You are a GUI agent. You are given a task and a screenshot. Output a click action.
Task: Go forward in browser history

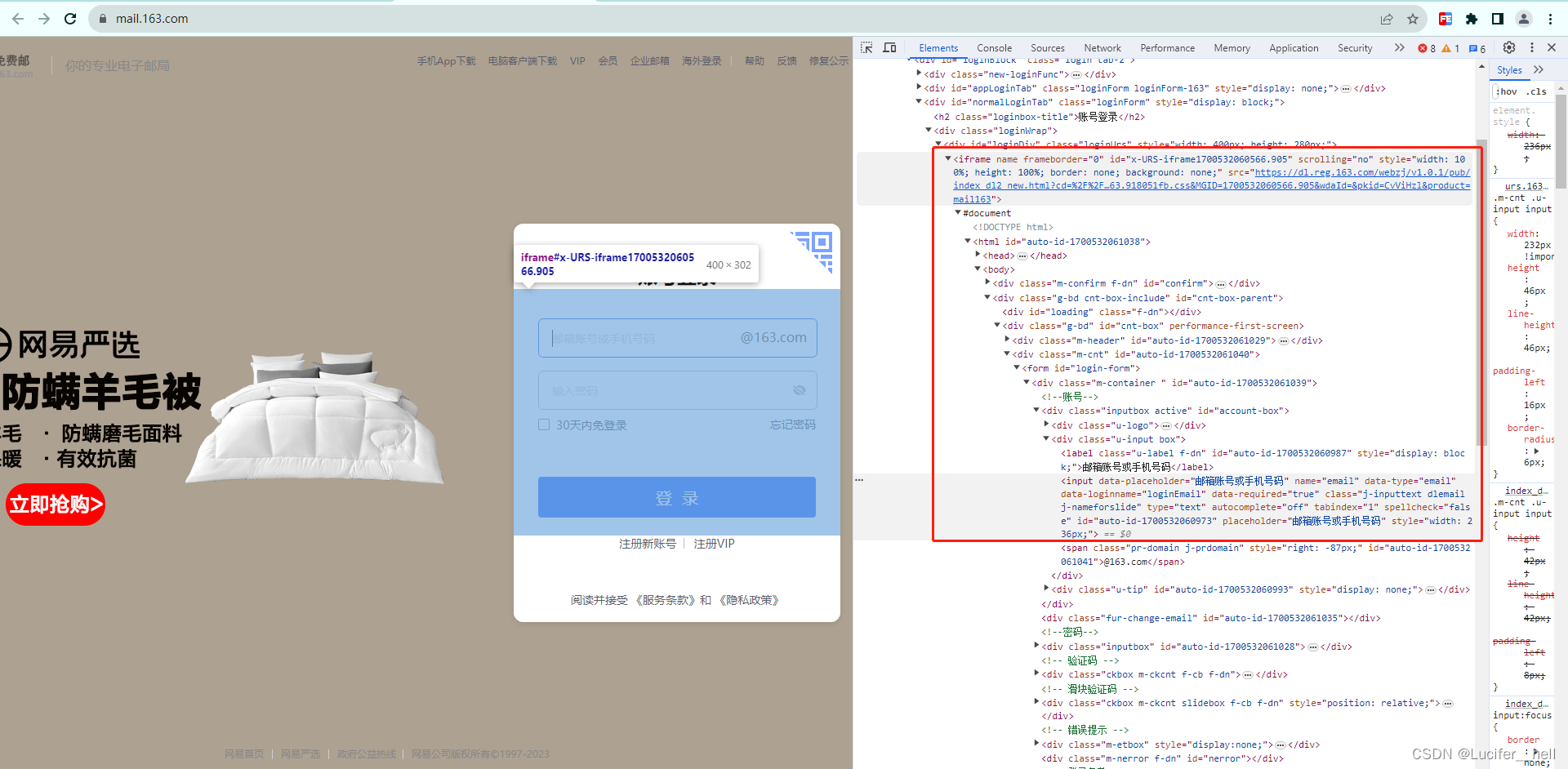point(44,19)
